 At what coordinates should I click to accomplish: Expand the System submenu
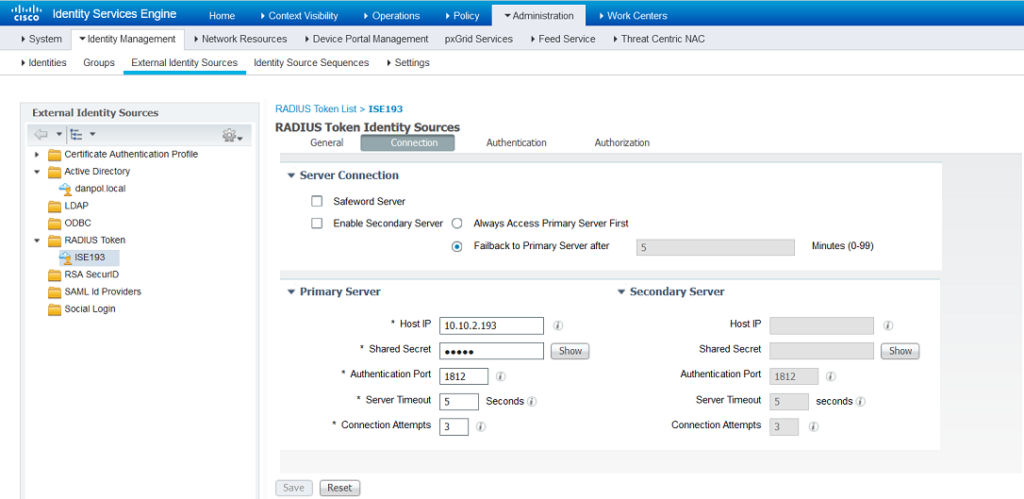42,39
